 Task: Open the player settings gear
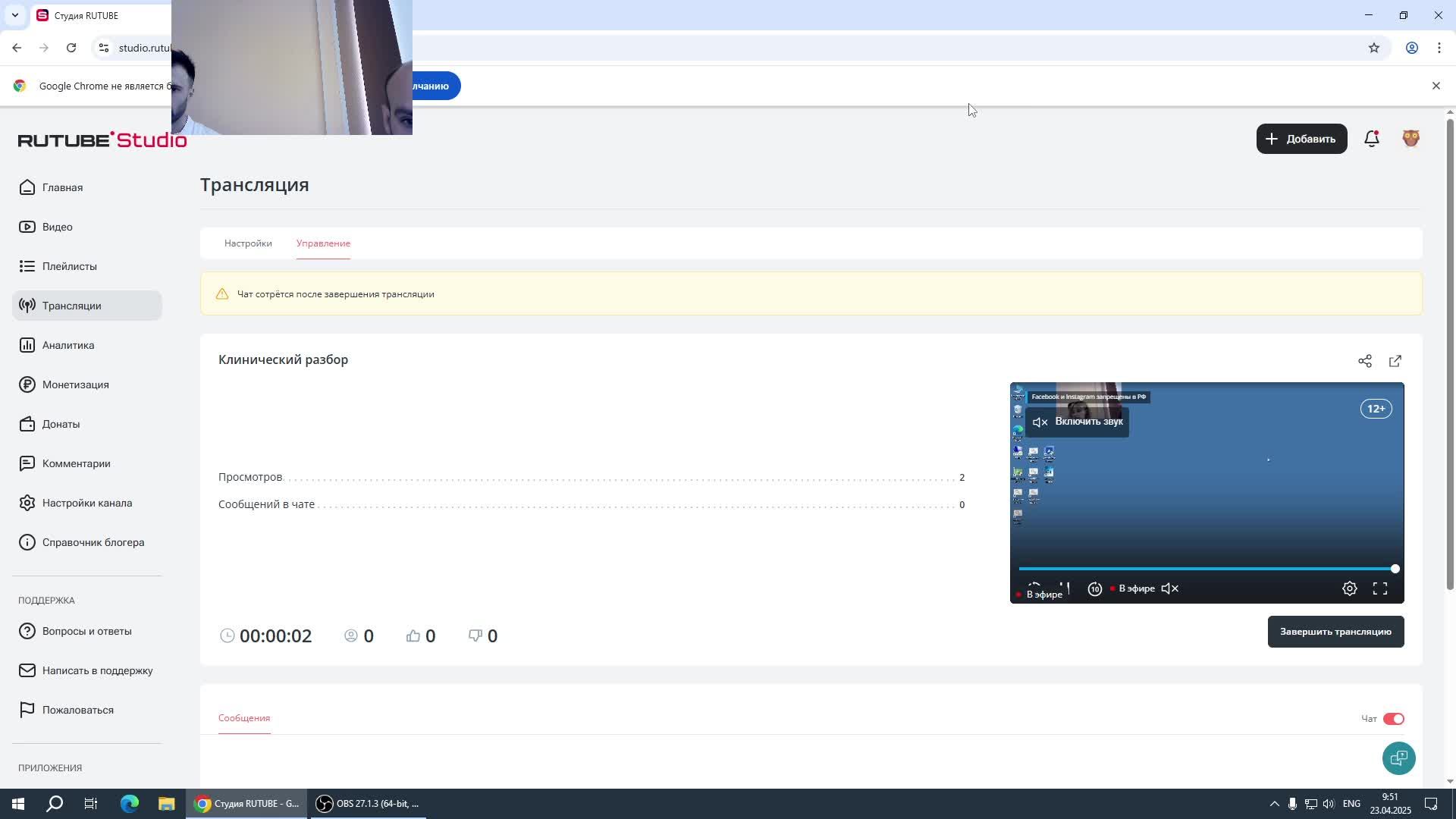(x=1350, y=588)
